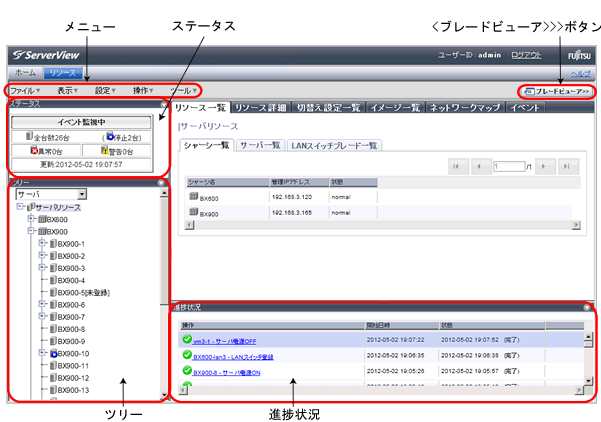Open the 操作 menu
This screenshot has height=422, width=601.
click(x=143, y=91)
